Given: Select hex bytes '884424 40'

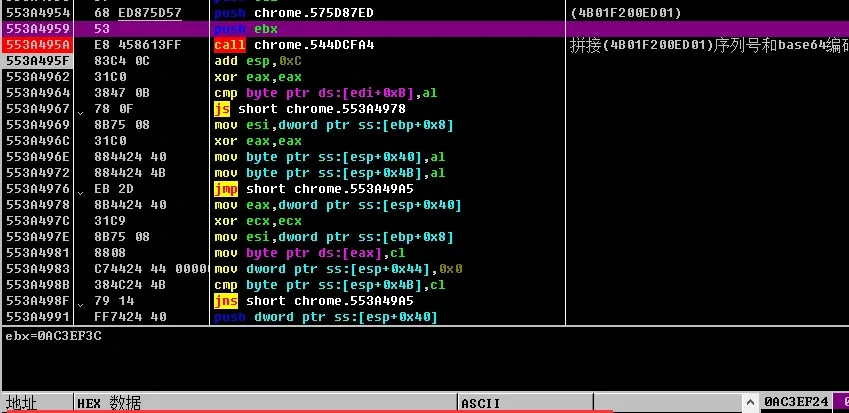Looking at the screenshot, I should [x=130, y=157].
